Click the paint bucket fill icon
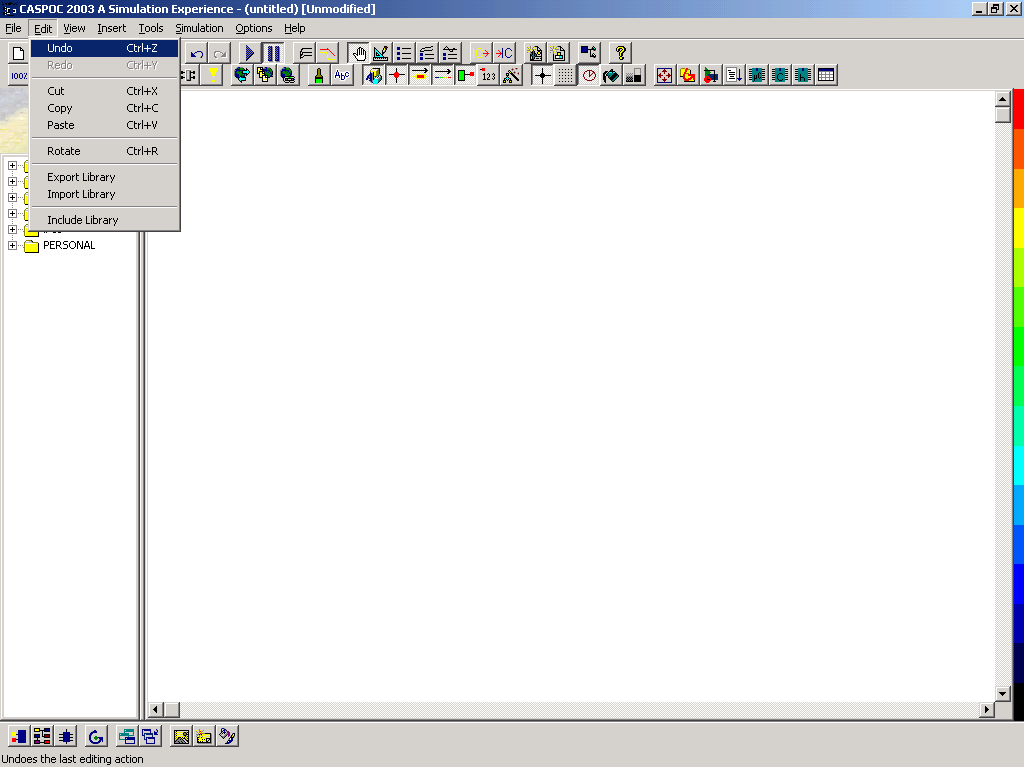1024x768 pixels. tap(611, 76)
